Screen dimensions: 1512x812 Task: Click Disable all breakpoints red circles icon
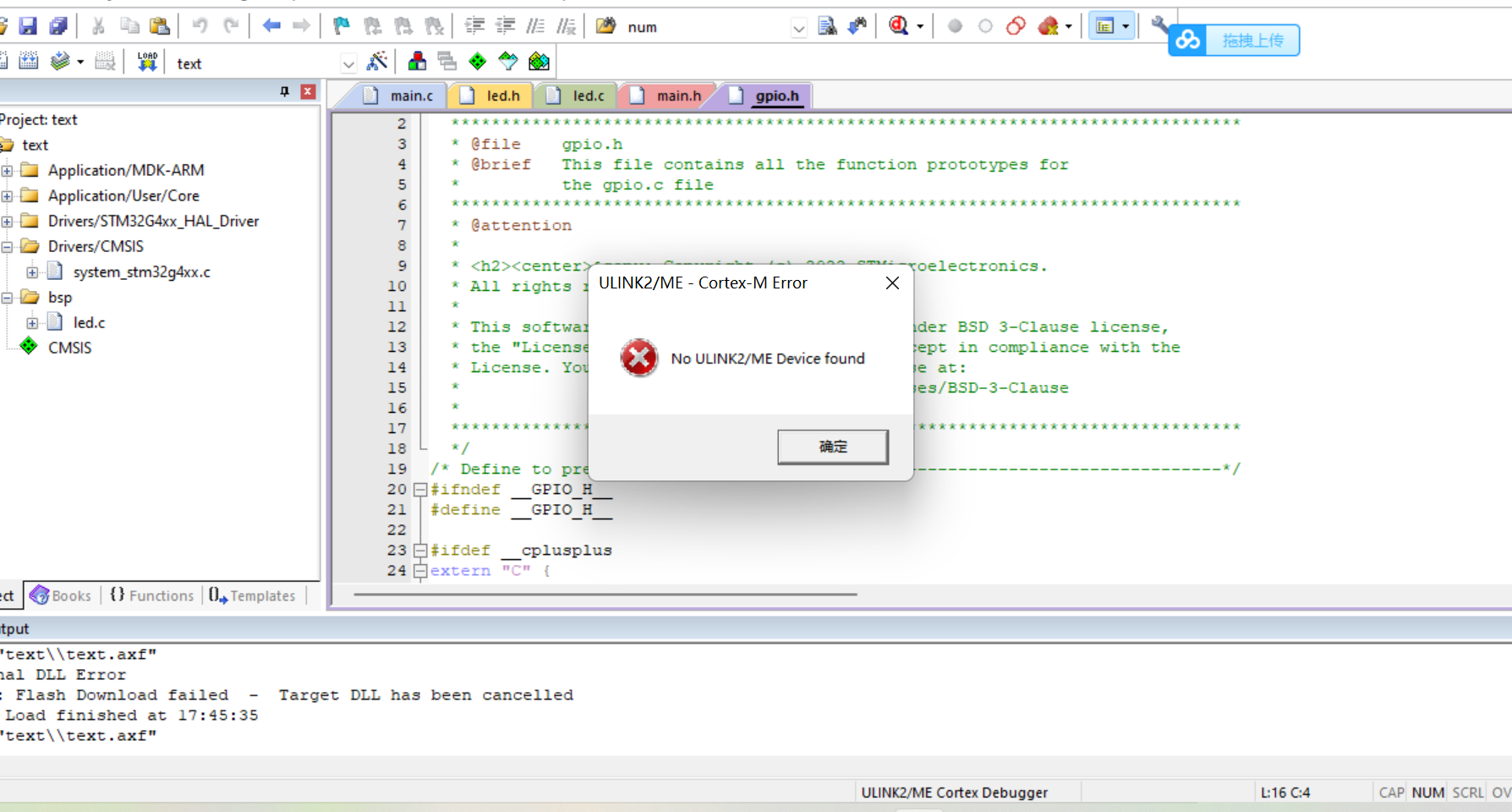[x=1016, y=26]
